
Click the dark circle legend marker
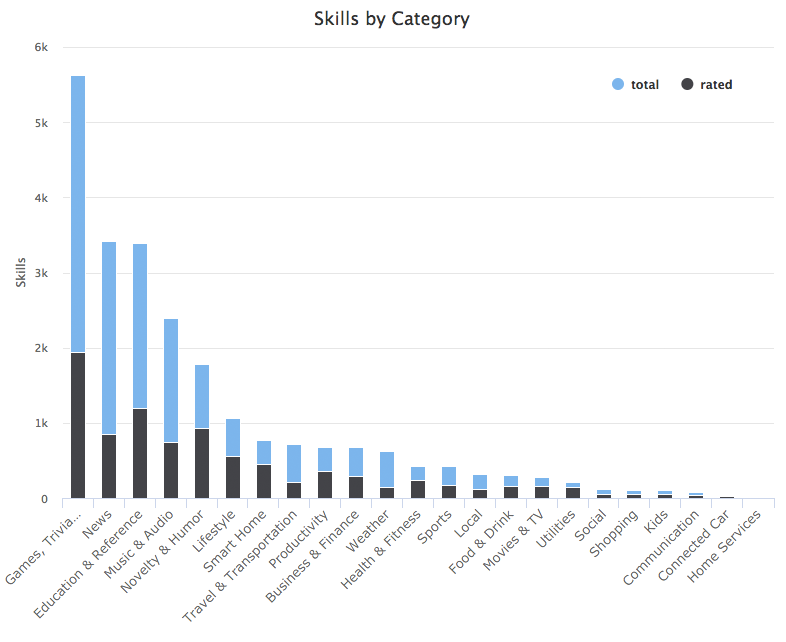687,85
